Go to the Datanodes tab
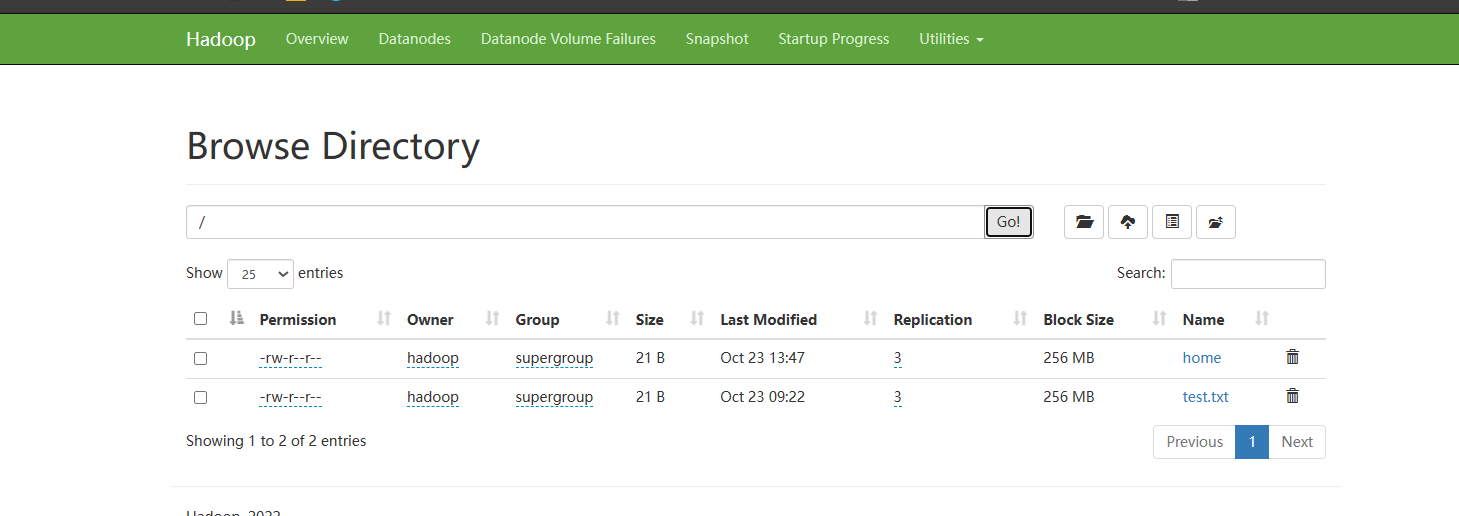This screenshot has width=1459, height=516. [x=414, y=39]
